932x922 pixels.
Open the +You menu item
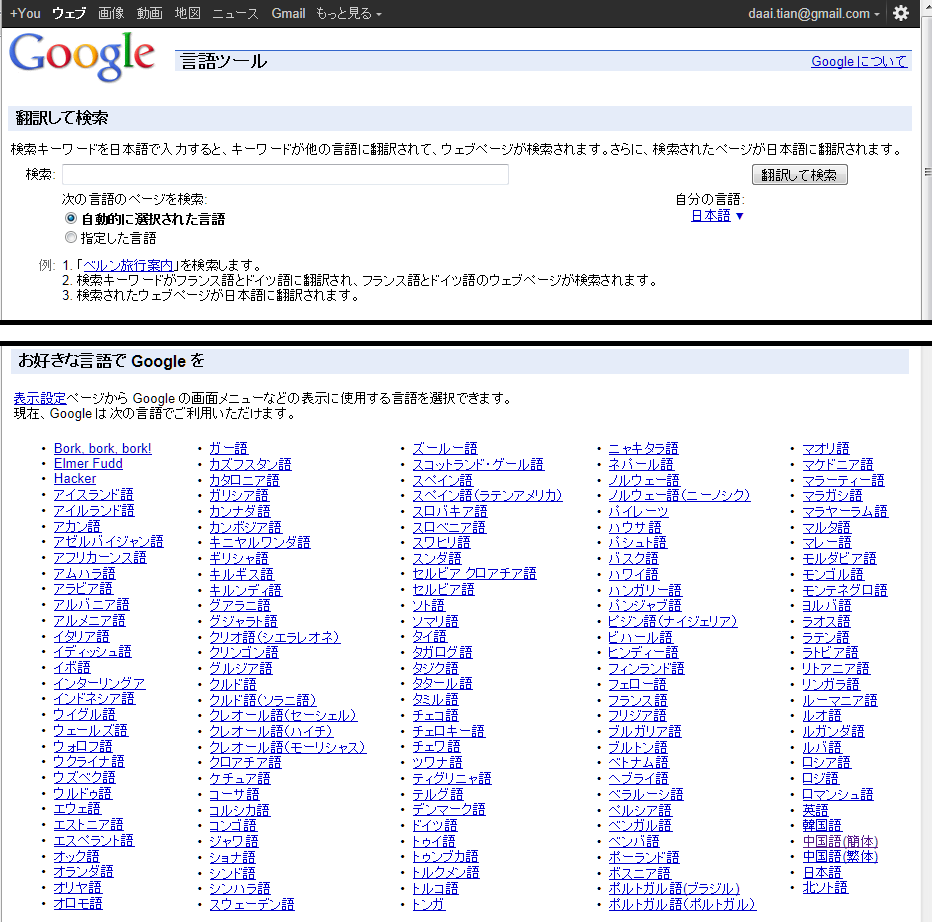click(x=25, y=13)
